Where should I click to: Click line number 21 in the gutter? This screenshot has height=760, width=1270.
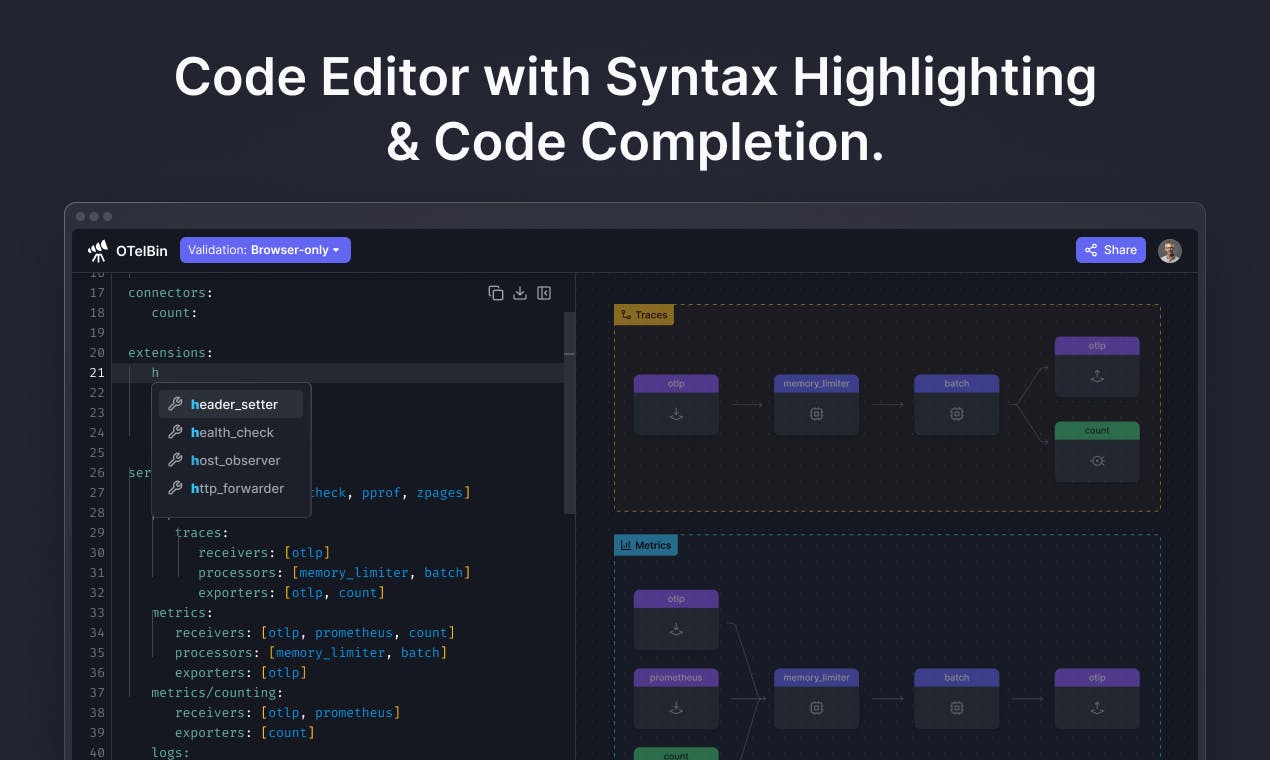[97, 372]
